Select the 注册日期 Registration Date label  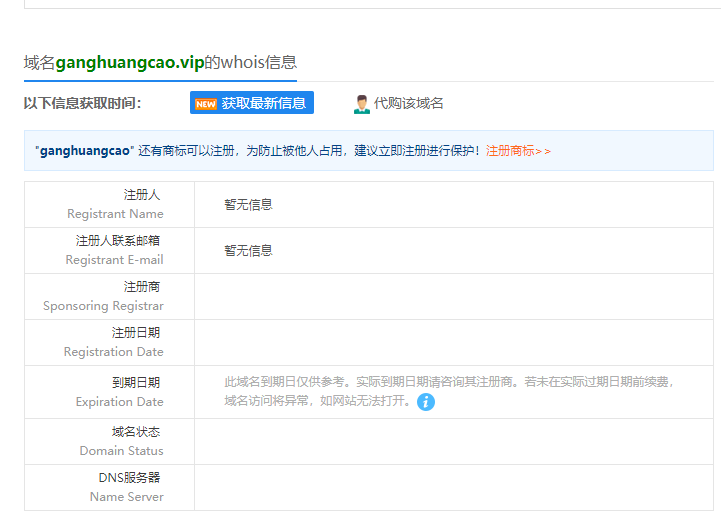pos(114,342)
